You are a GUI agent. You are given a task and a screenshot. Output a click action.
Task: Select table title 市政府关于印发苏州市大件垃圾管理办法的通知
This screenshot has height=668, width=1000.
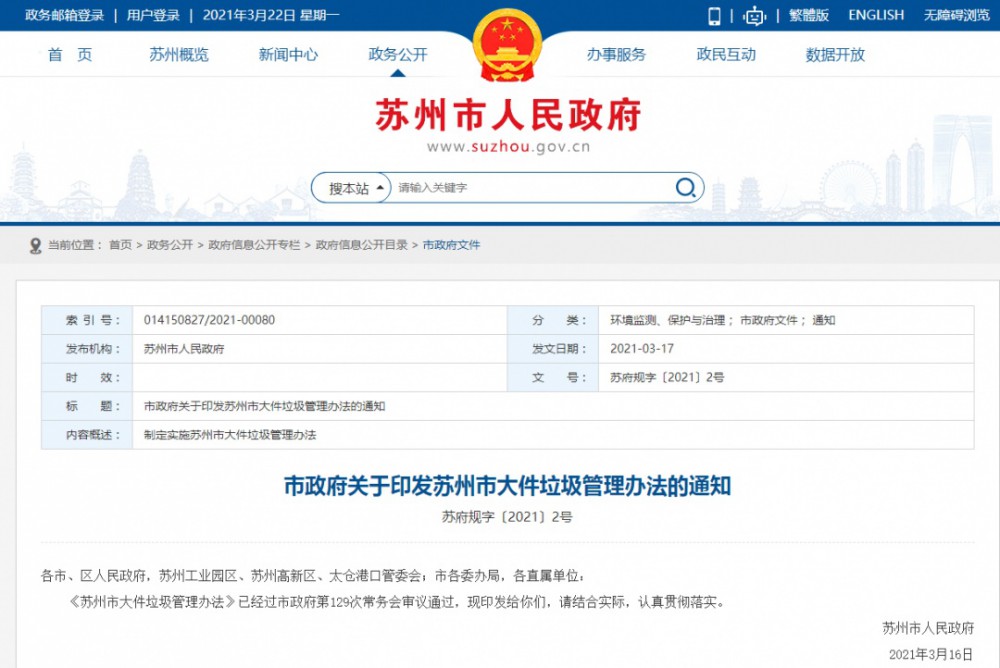tap(264, 406)
